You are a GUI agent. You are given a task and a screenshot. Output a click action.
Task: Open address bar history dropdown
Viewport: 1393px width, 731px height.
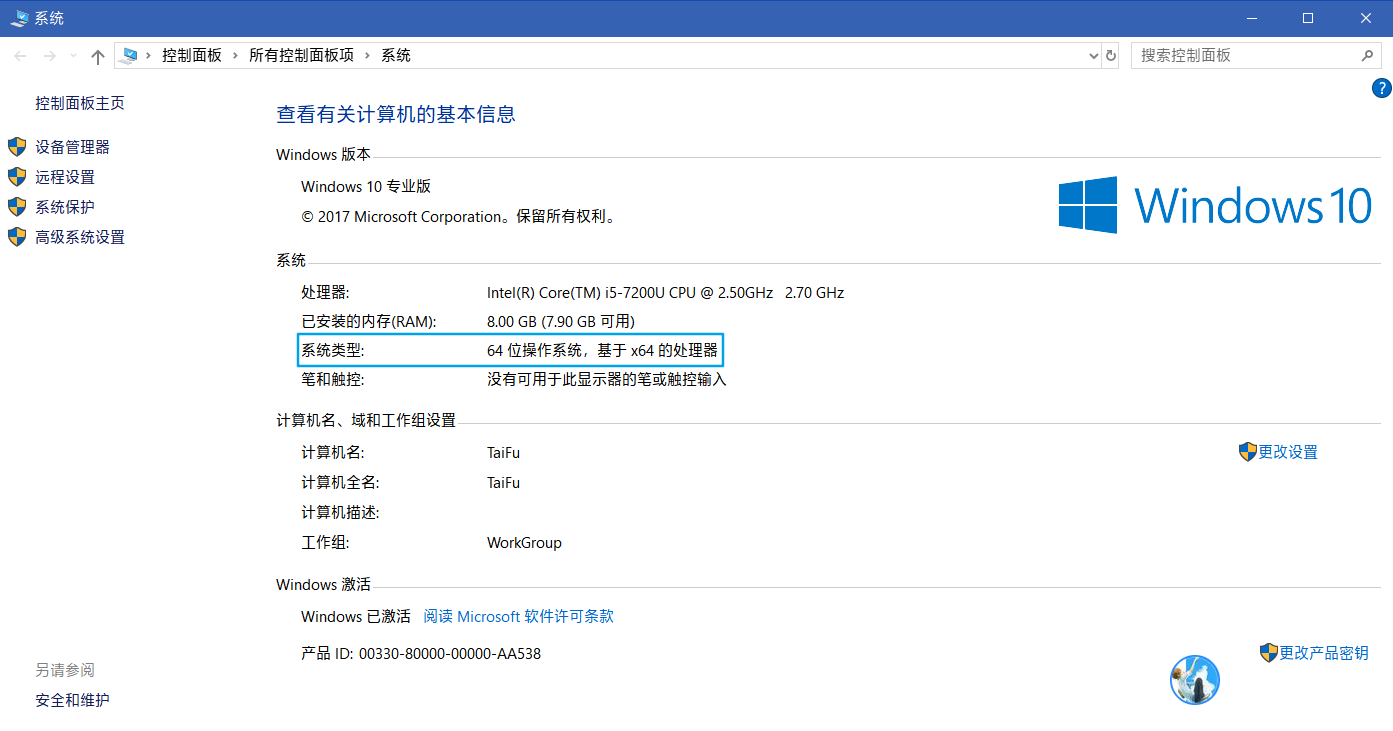1093,56
